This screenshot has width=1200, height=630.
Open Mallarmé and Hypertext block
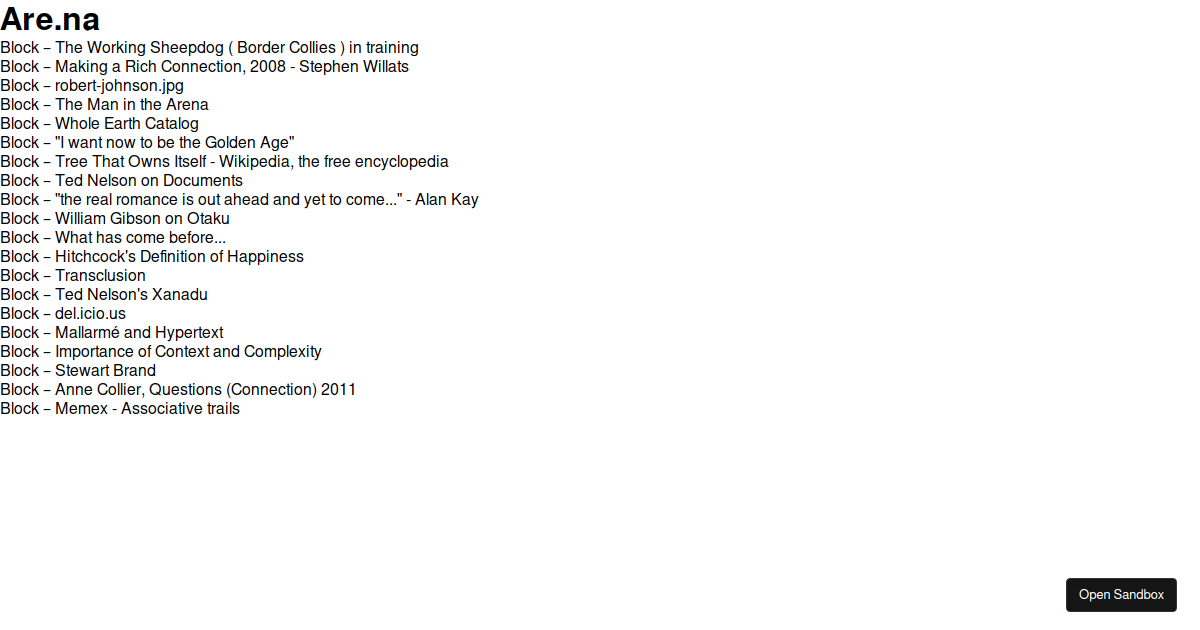pyautogui.click(x=112, y=332)
